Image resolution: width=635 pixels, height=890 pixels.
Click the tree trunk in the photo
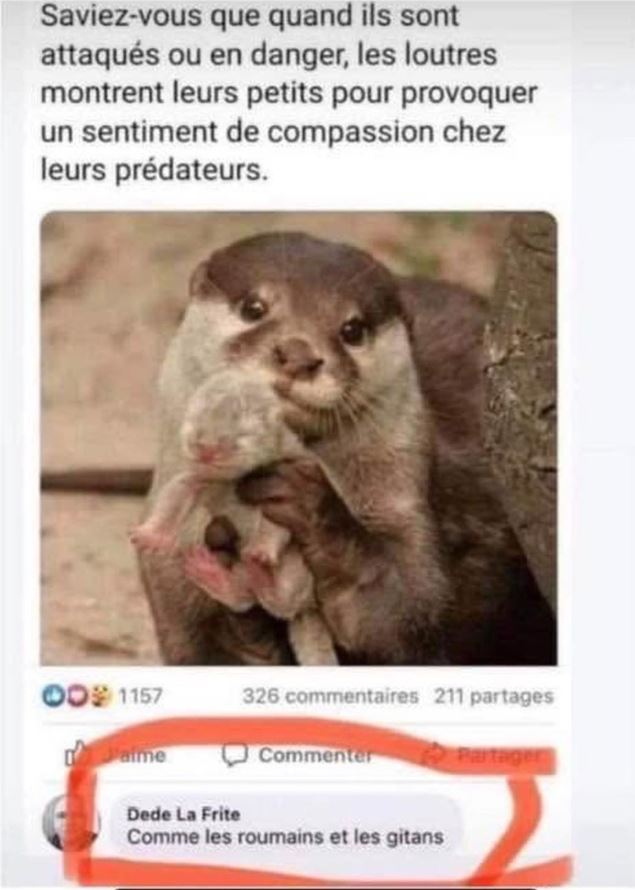523,397
